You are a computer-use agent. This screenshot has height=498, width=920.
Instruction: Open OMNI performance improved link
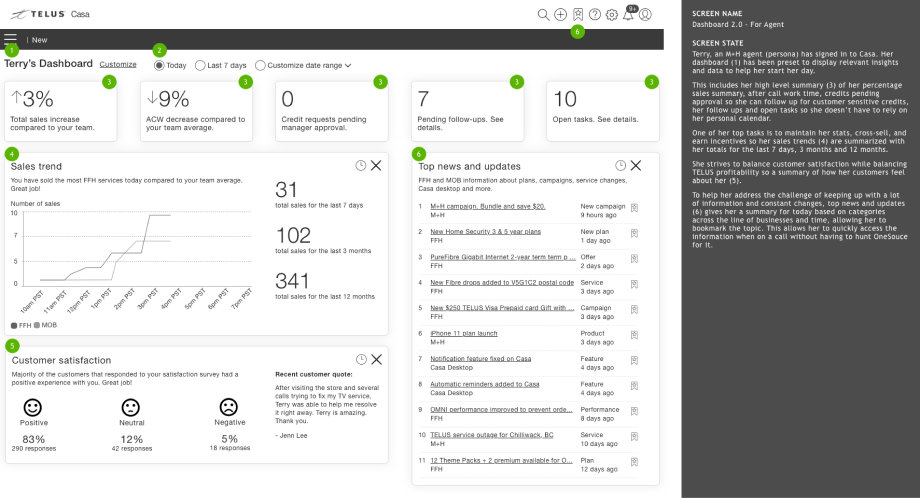(501, 409)
